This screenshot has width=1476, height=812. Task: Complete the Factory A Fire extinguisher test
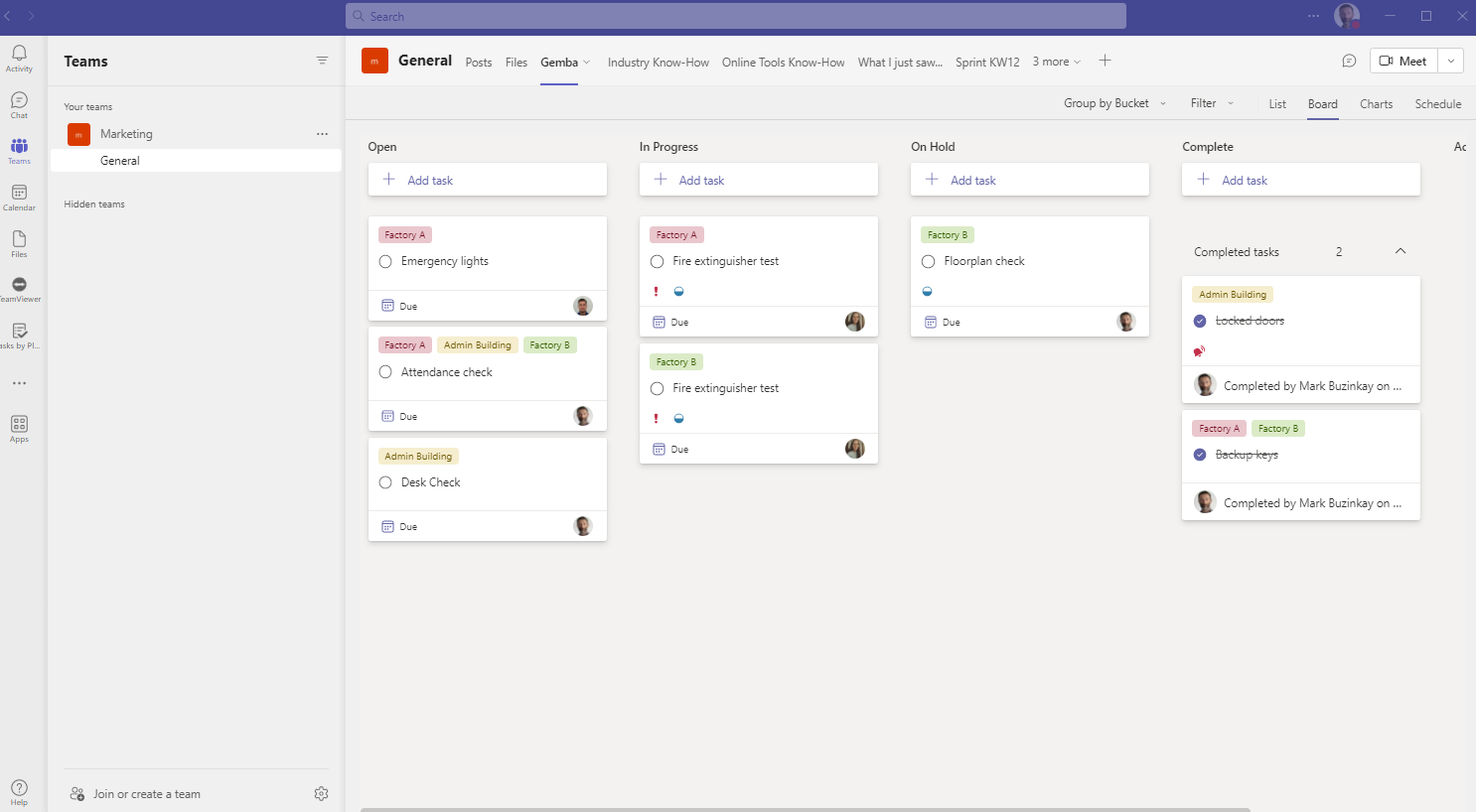(657, 262)
